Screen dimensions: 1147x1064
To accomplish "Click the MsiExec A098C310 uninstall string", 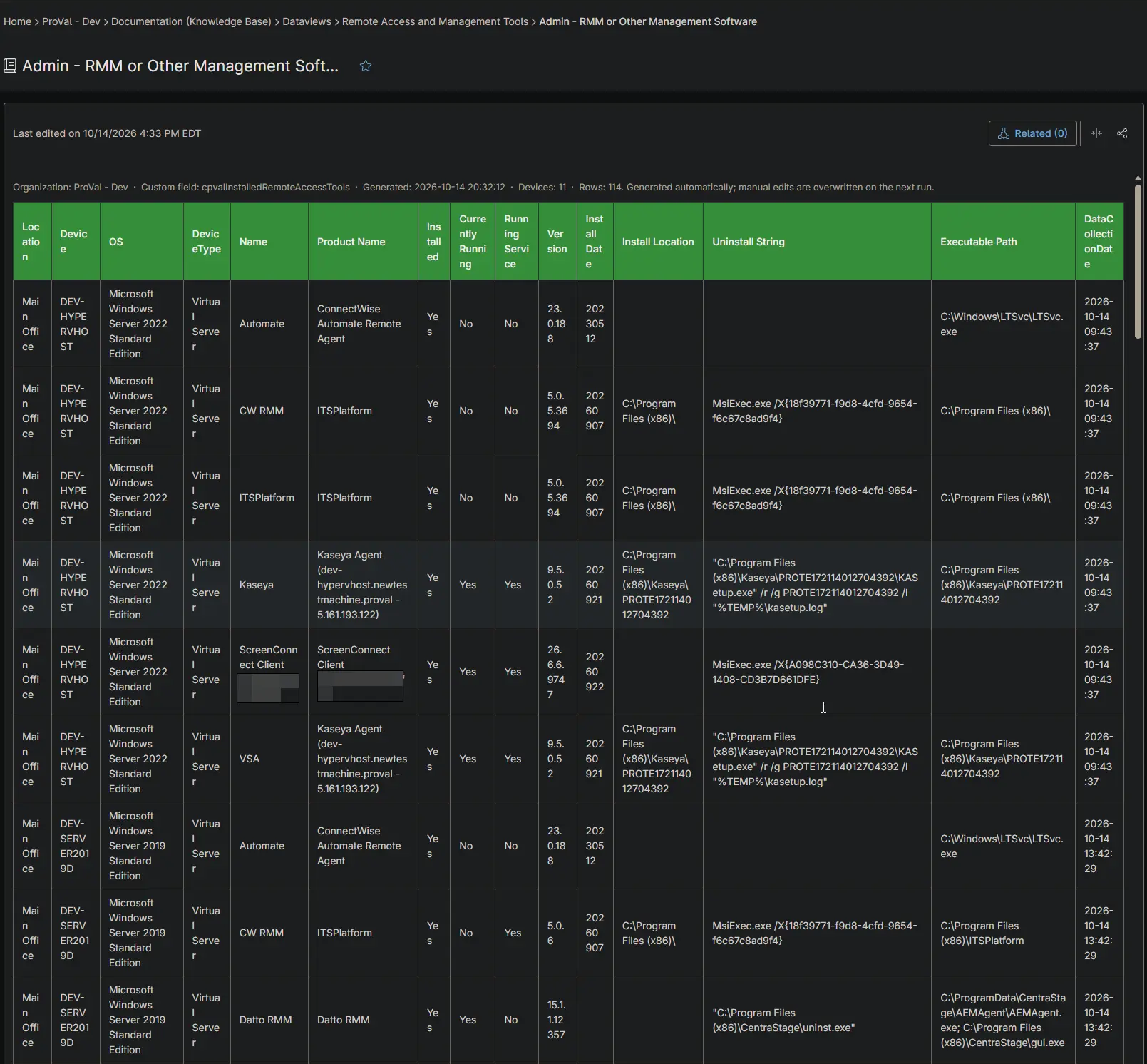I will click(x=817, y=672).
